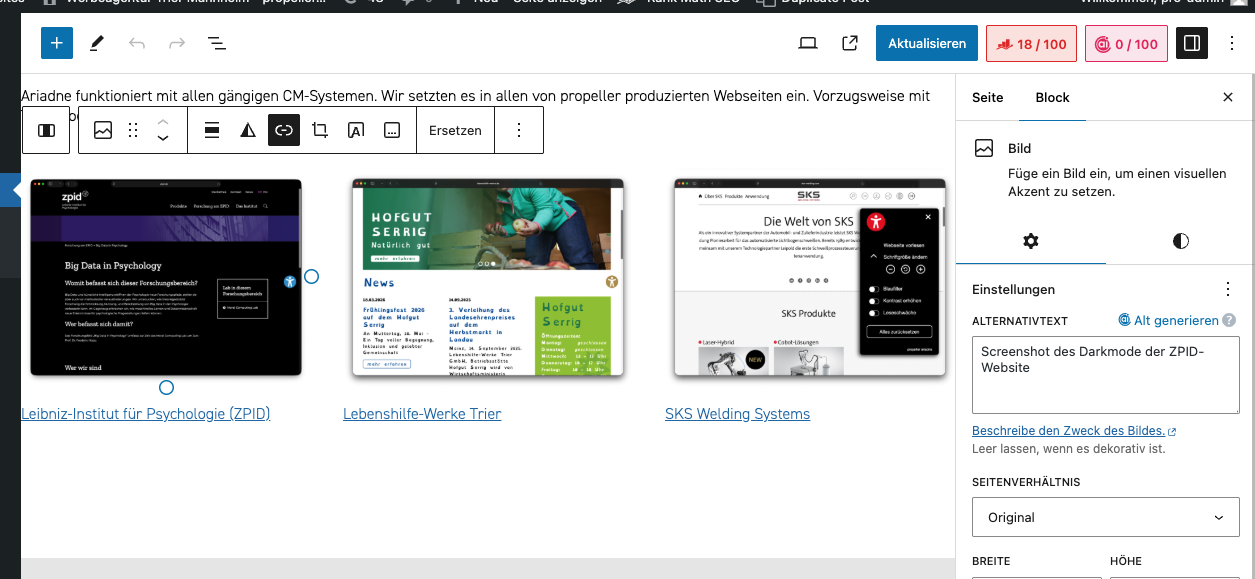Open the document overview list view
The image size is (1255, 579).
(x=216, y=43)
